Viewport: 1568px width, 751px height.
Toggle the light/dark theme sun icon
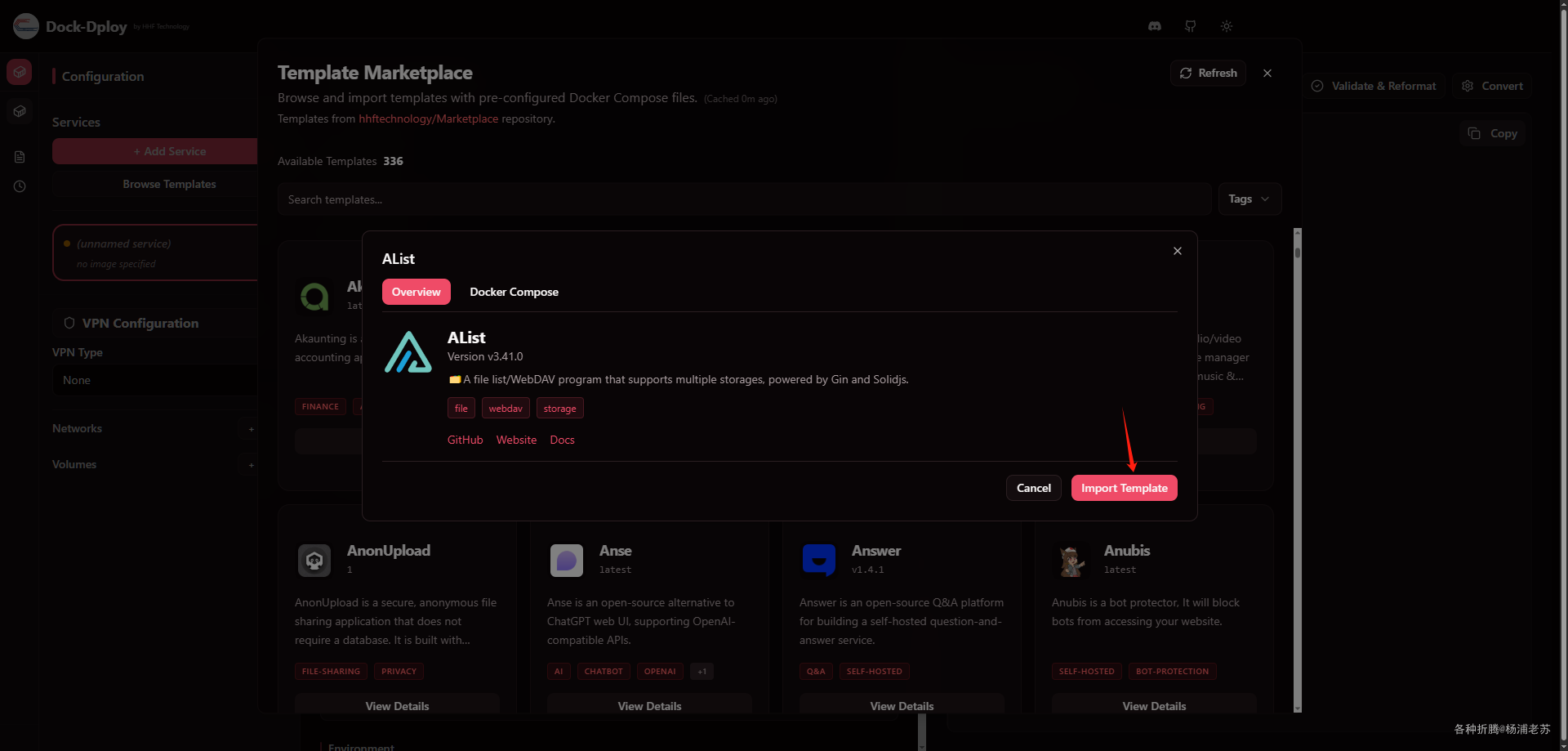click(x=1227, y=26)
